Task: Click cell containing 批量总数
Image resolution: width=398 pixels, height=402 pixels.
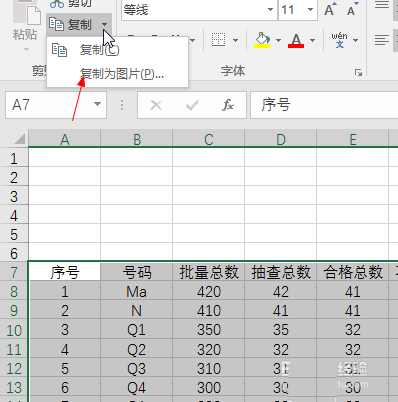Action: click(x=209, y=272)
